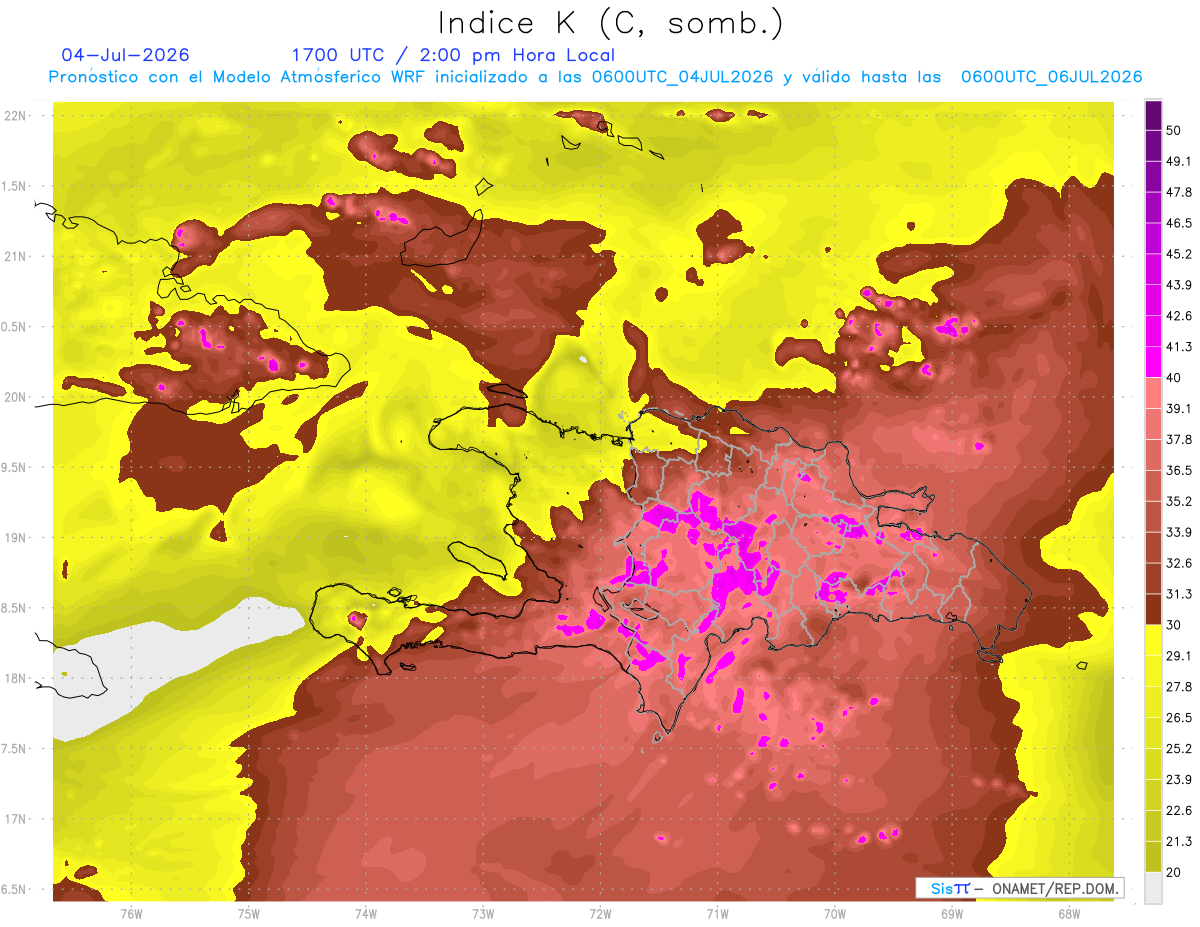Click the colorbar value "40"
Screen dimensions: 1200x927
click(x=1175, y=377)
